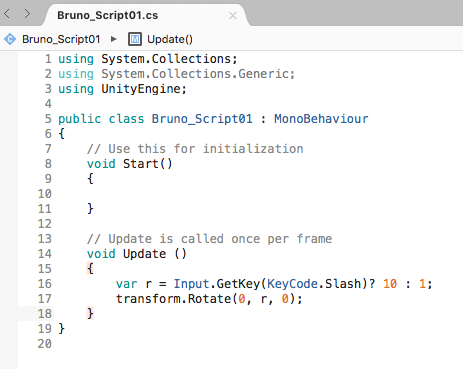Screen dimensions: 463x369
Task: Click 'Update ()' method name on line 14
Action: [155, 254]
